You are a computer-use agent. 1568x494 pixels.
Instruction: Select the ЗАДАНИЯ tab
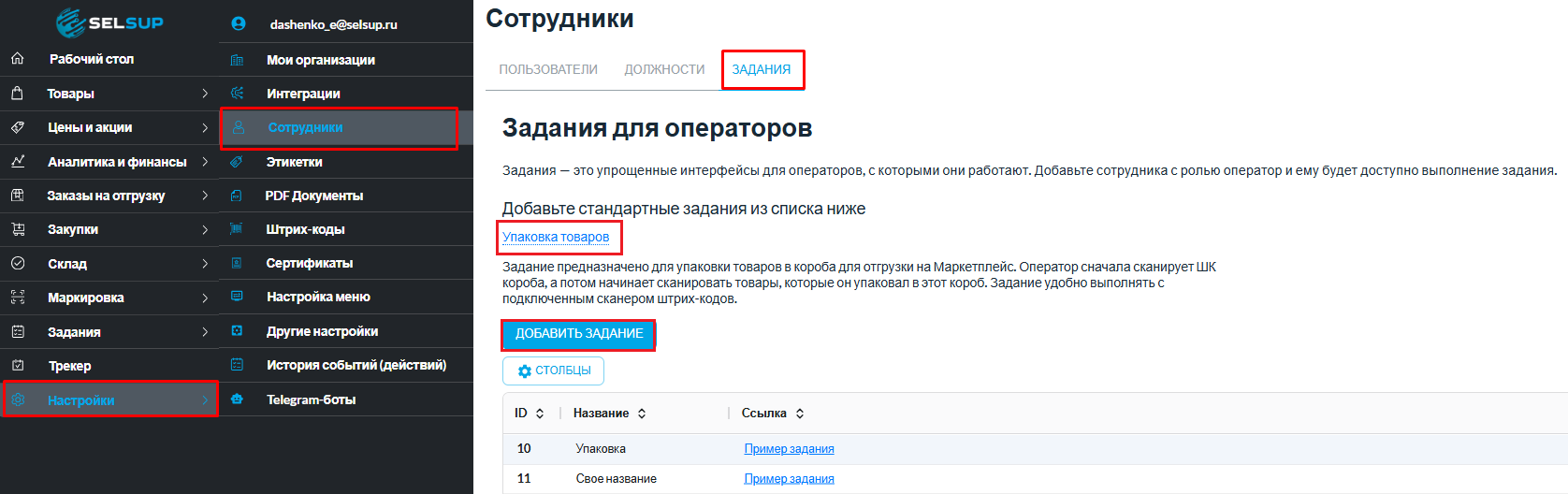click(762, 69)
